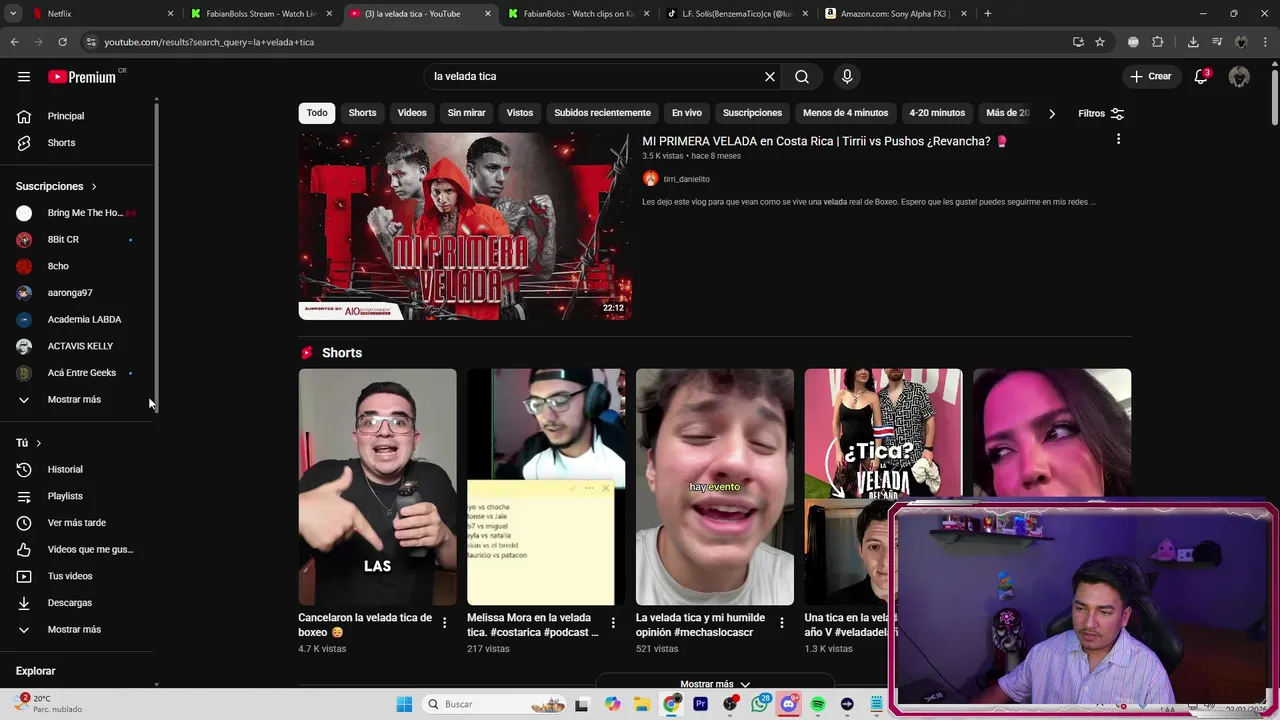
Task: Open Chrome media controls icon
Action: pos(1217,42)
